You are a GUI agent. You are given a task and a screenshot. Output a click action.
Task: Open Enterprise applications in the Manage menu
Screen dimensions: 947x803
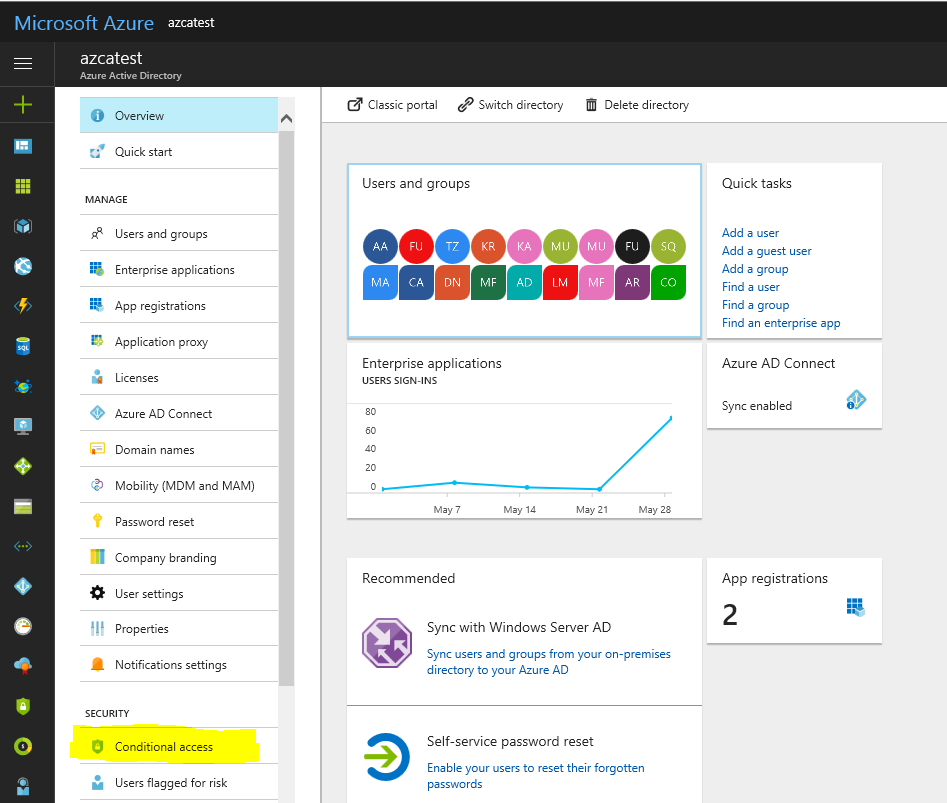point(179,269)
